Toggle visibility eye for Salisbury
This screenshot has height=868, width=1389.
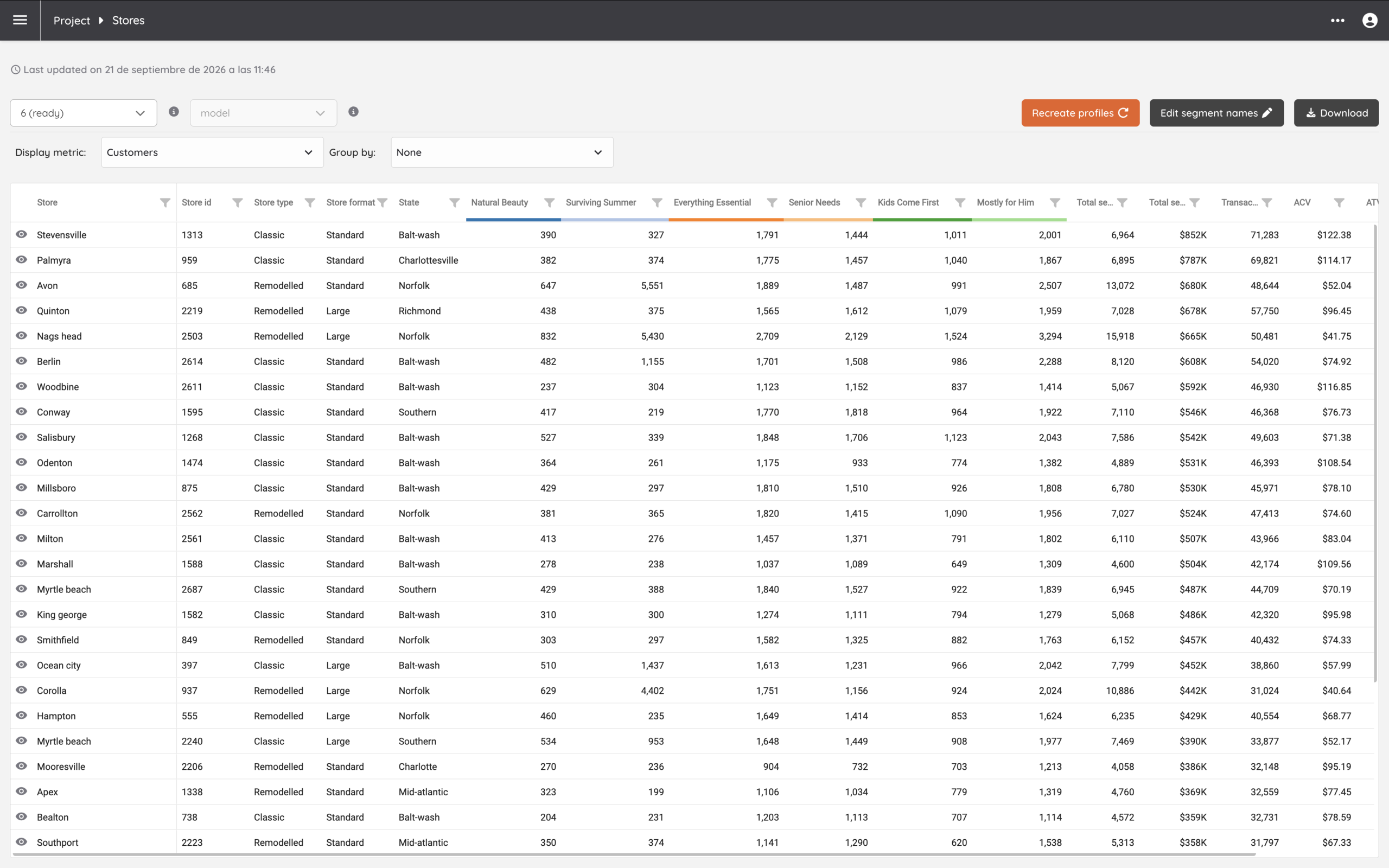click(x=22, y=436)
